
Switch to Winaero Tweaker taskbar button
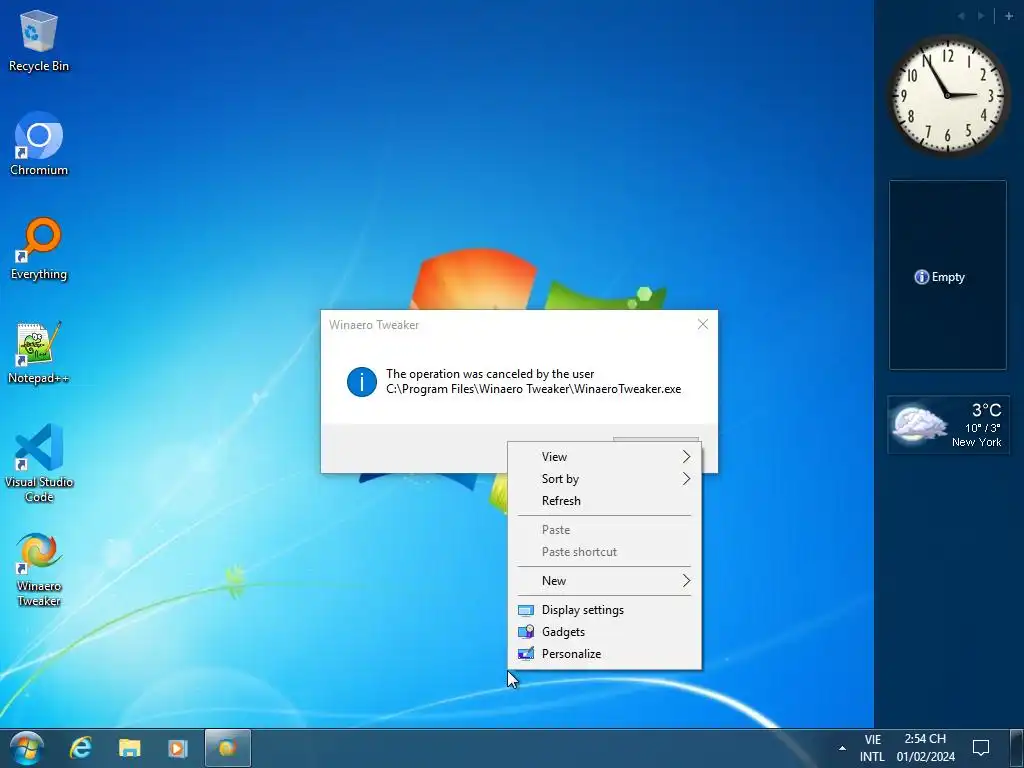[227, 748]
